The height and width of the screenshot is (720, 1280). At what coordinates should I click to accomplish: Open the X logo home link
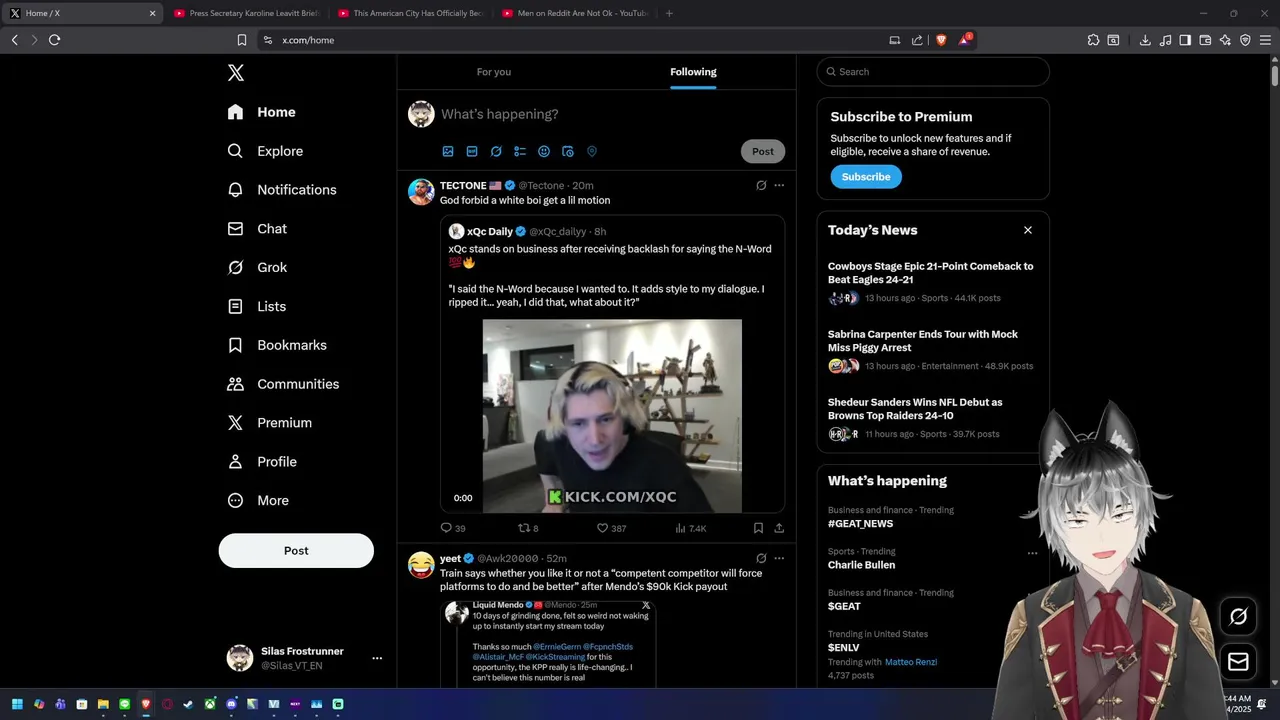click(x=236, y=73)
